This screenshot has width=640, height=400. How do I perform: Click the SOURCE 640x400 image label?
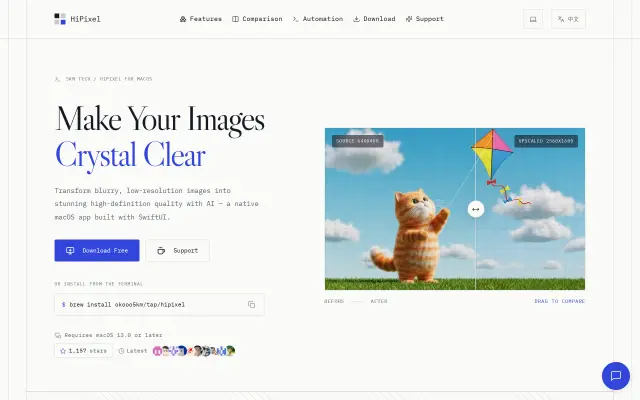click(x=358, y=141)
